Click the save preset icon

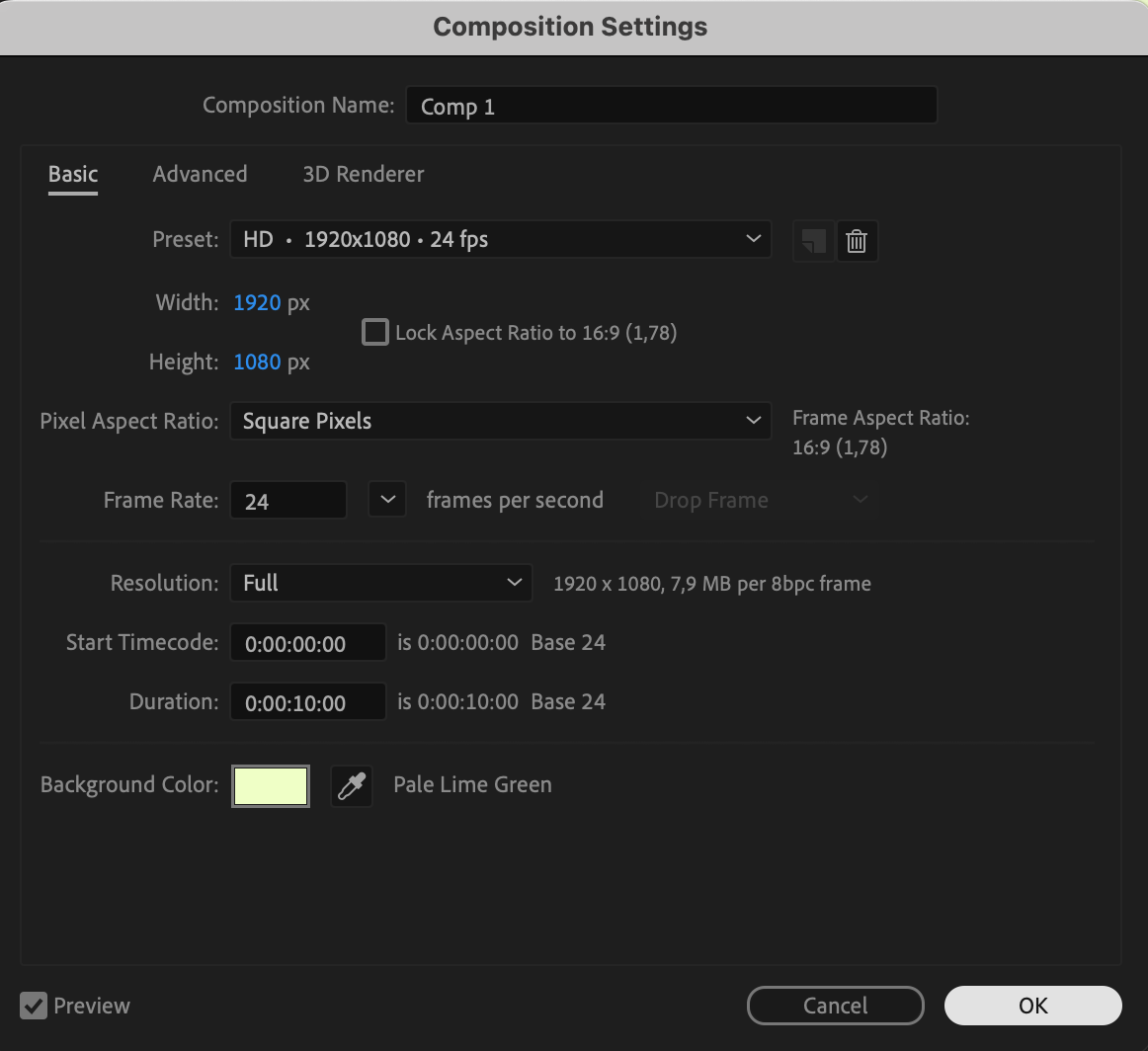pos(813,241)
